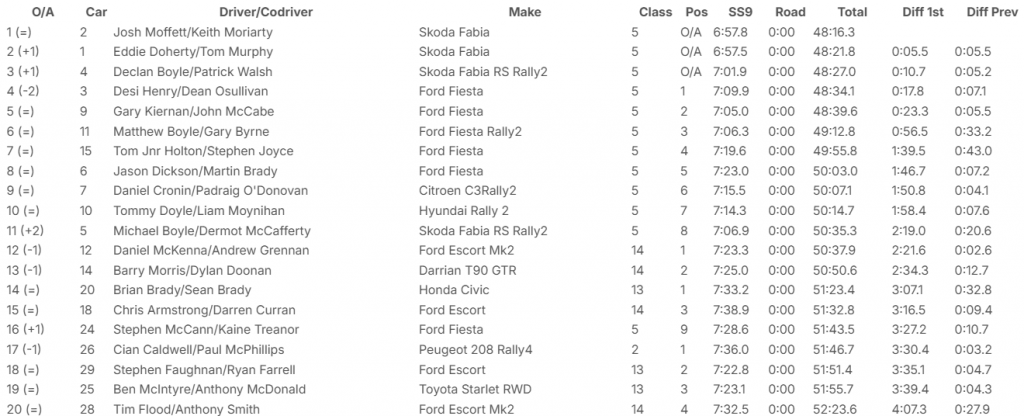
Task: Click the Diff Prev column header
Action: click(990, 12)
